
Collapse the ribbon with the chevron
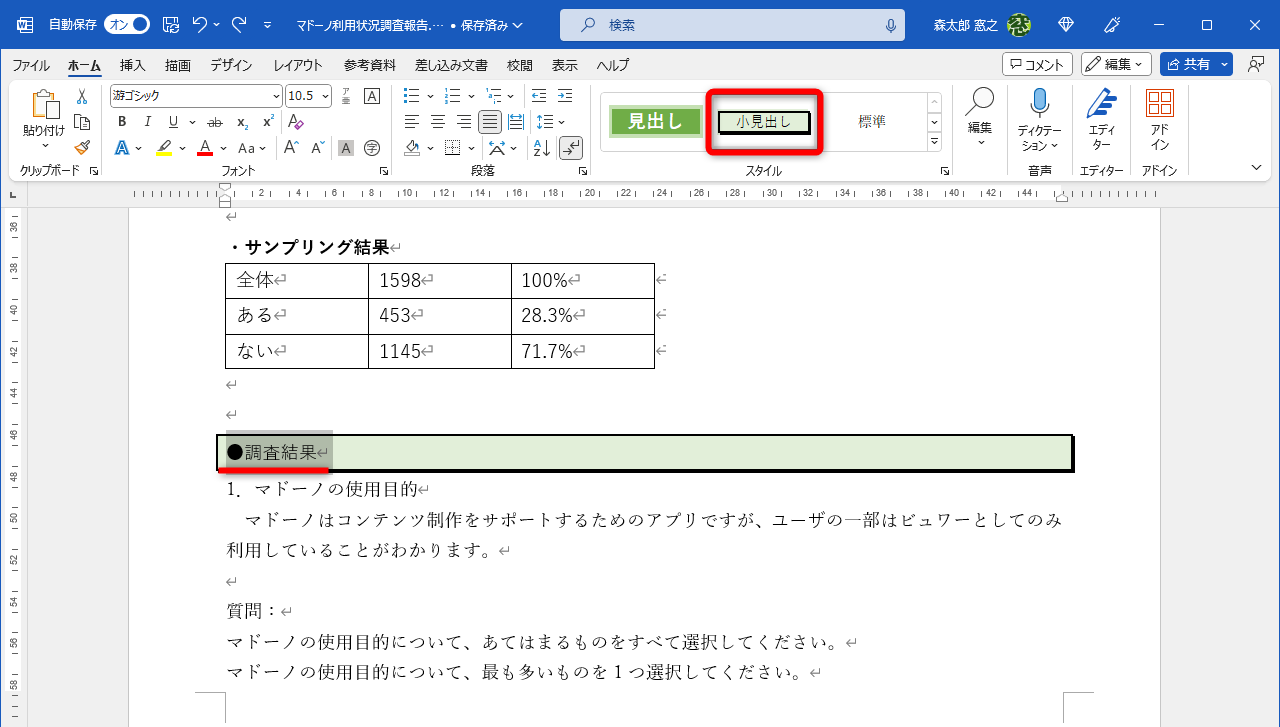1256,167
